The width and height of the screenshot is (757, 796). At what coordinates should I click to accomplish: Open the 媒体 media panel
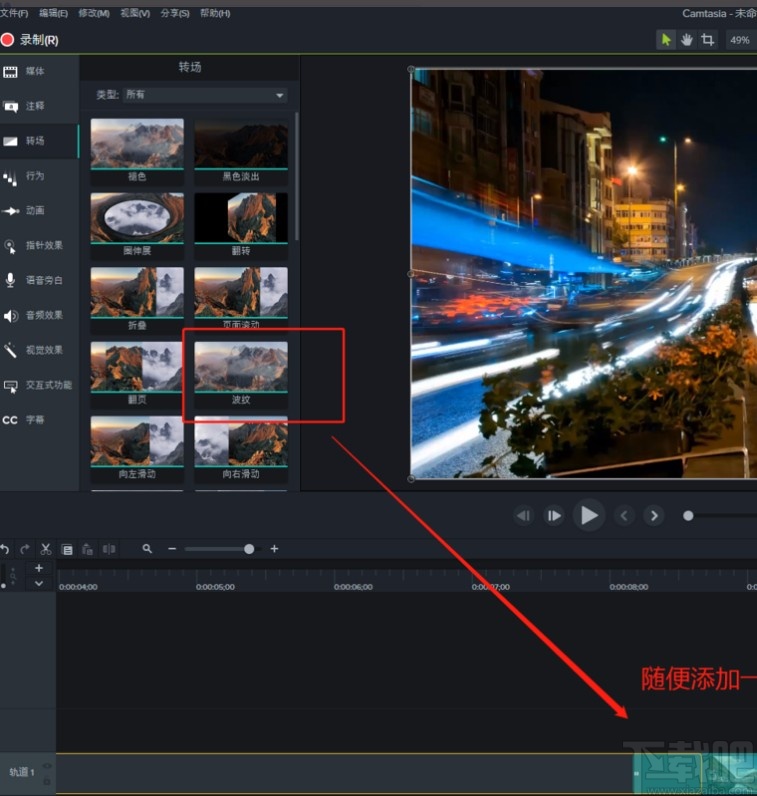coord(39,71)
